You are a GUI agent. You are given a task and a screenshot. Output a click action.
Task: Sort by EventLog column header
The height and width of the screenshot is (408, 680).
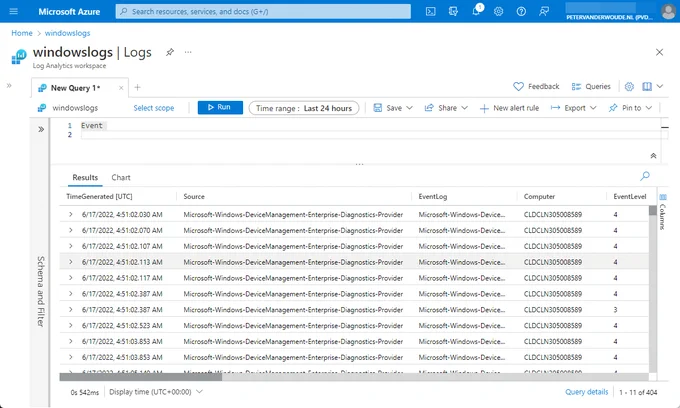click(432, 196)
